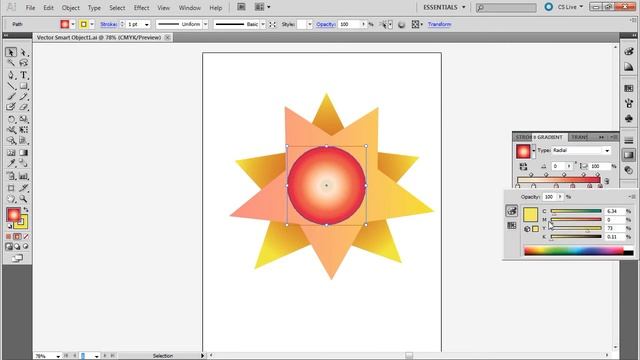Close the Vector Smart Object1.ai document tab

tap(167, 38)
